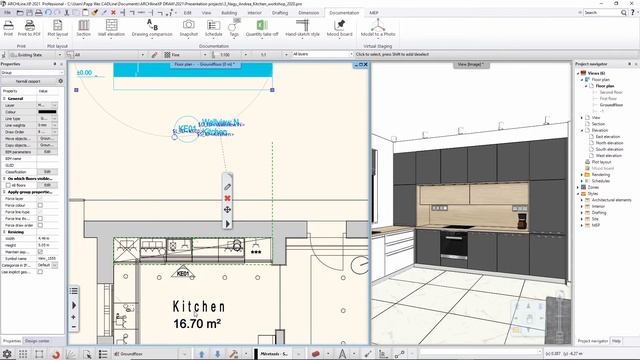640x360 pixels.
Task: Expand the Styles node in Project navigator
Action: click(x=578, y=193)
